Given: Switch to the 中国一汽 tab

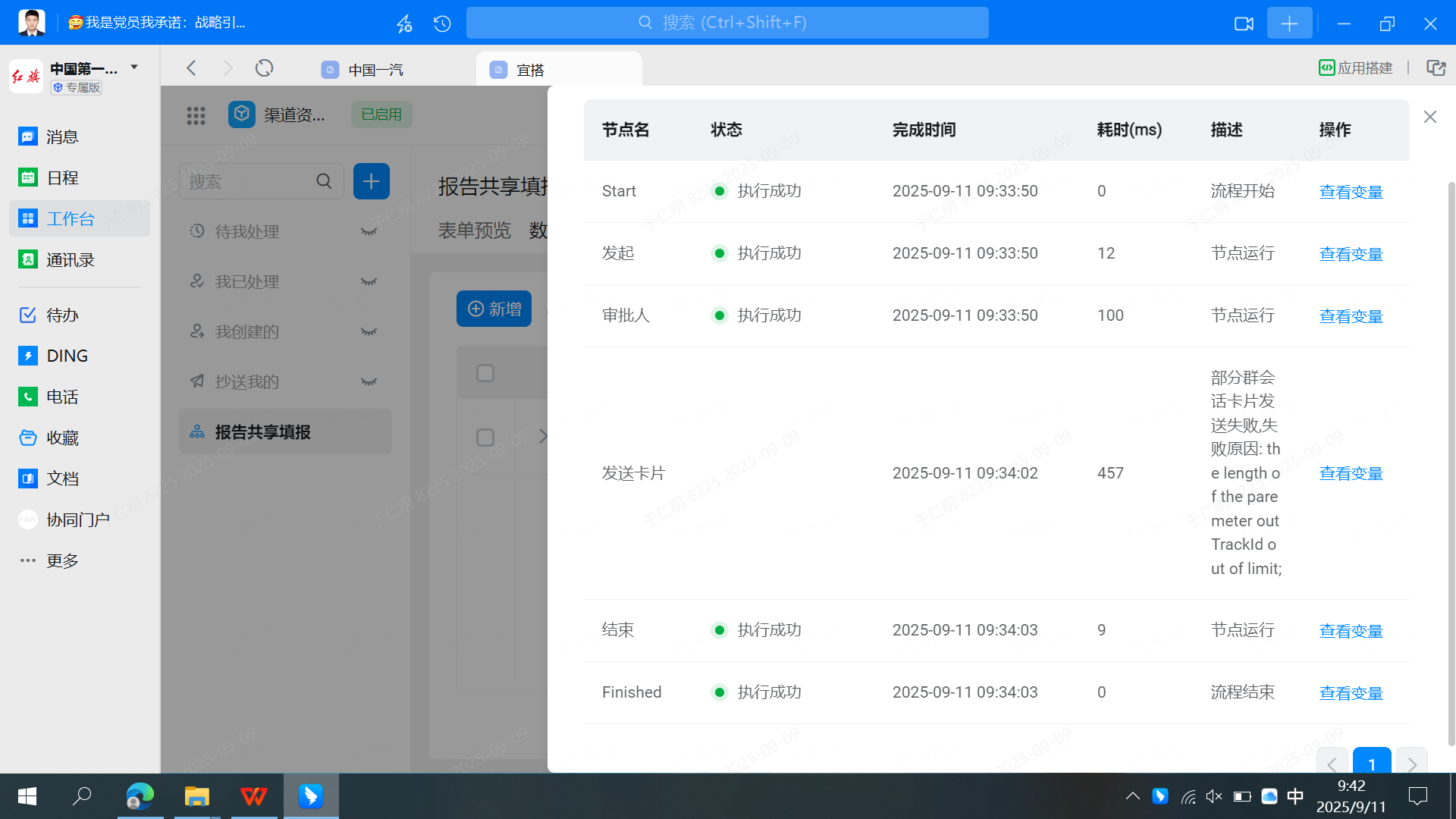Looking at the screenshot, I should (x=375, y=70).
